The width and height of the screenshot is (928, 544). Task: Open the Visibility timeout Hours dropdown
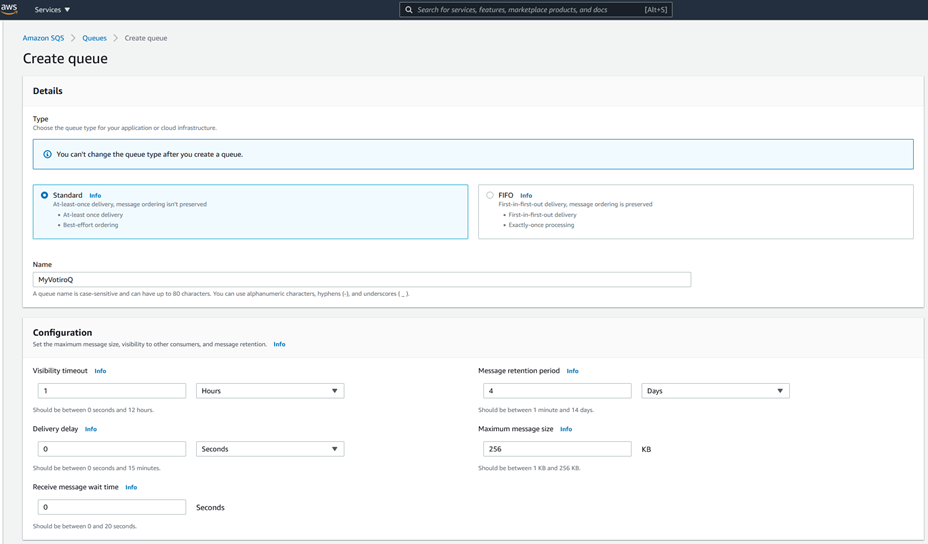[x=270, y=391]
